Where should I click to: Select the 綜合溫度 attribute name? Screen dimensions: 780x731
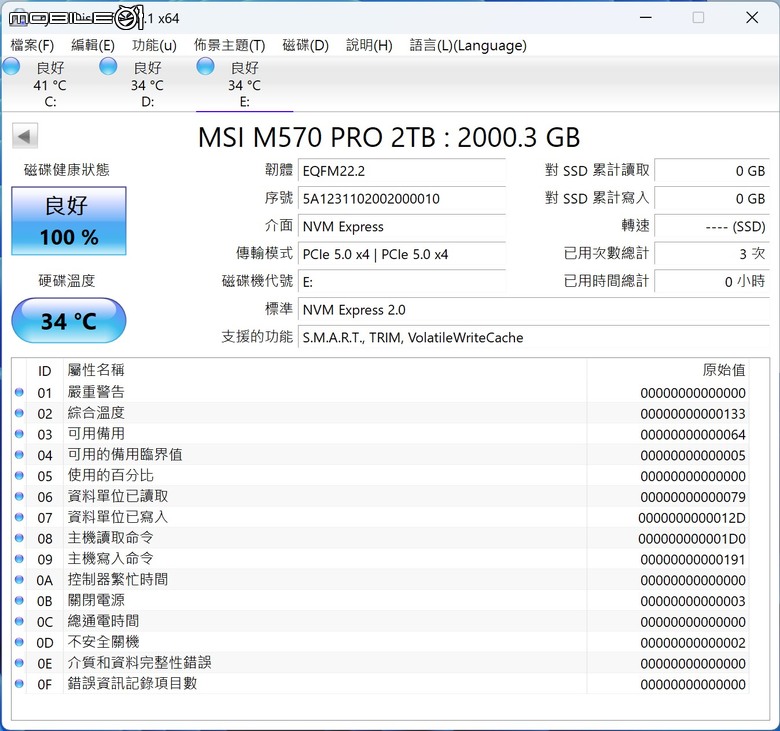point(96,413)
